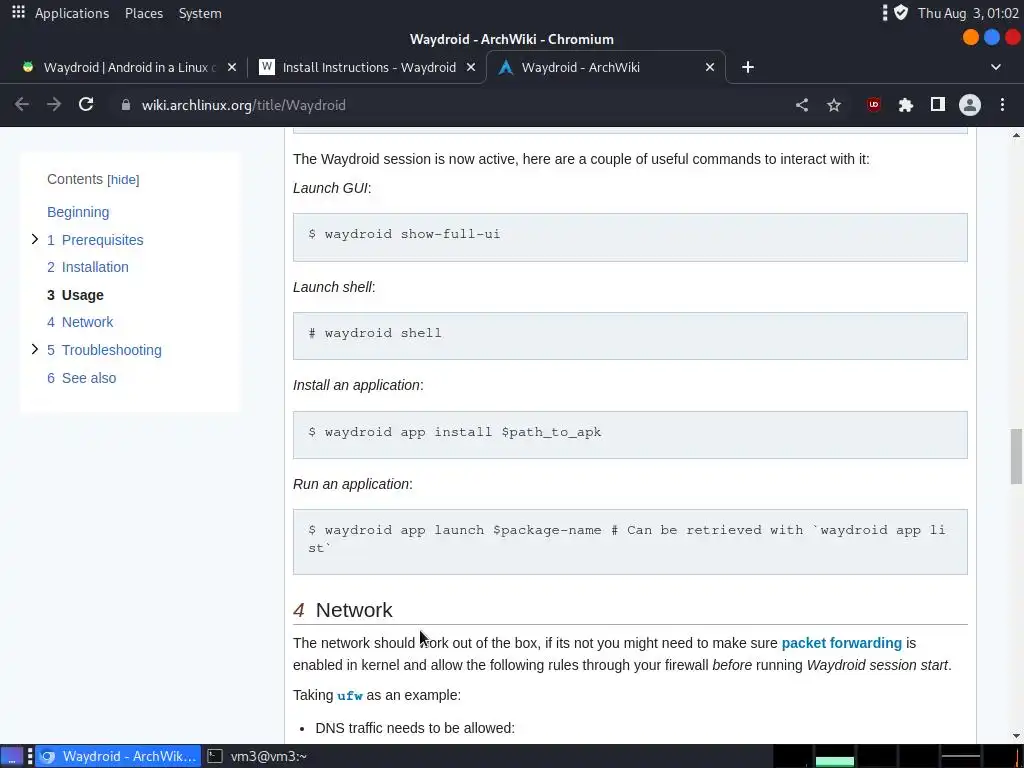Click the scrollbar down arrow

click(1016, 736)
